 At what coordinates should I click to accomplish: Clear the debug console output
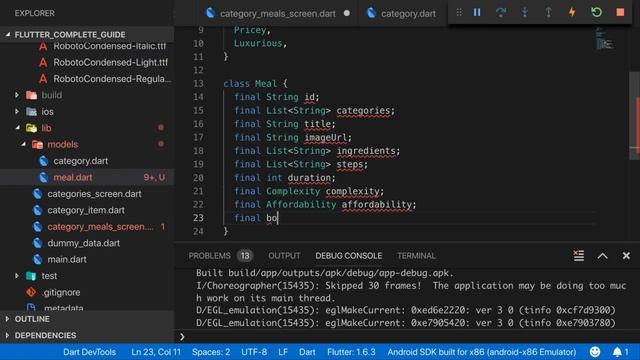tap(579, 256)
